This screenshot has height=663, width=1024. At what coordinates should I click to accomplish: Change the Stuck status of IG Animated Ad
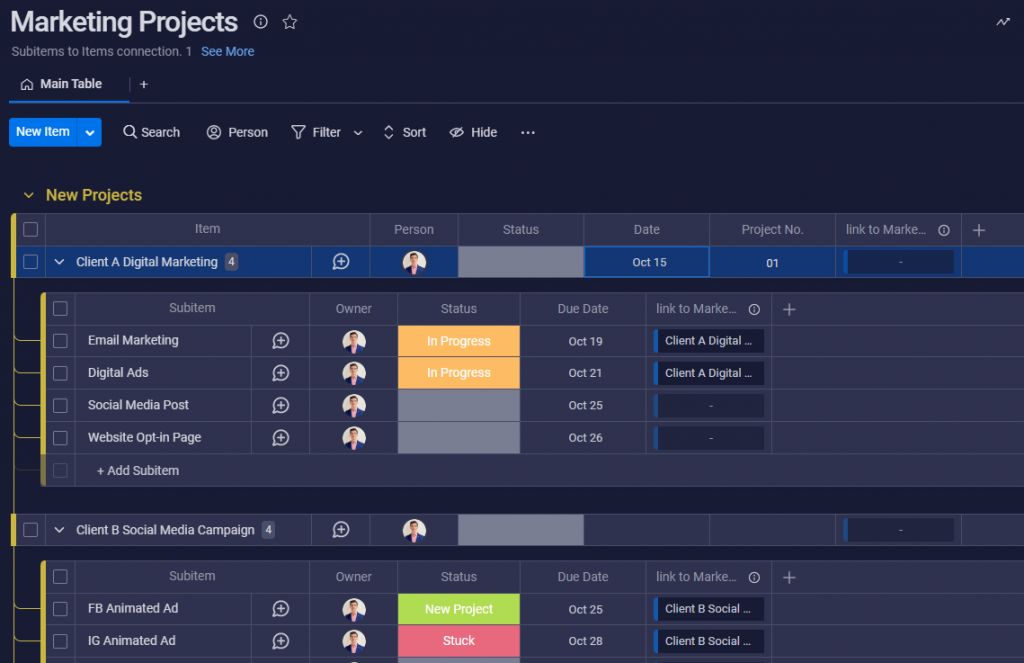coord(458,641)
